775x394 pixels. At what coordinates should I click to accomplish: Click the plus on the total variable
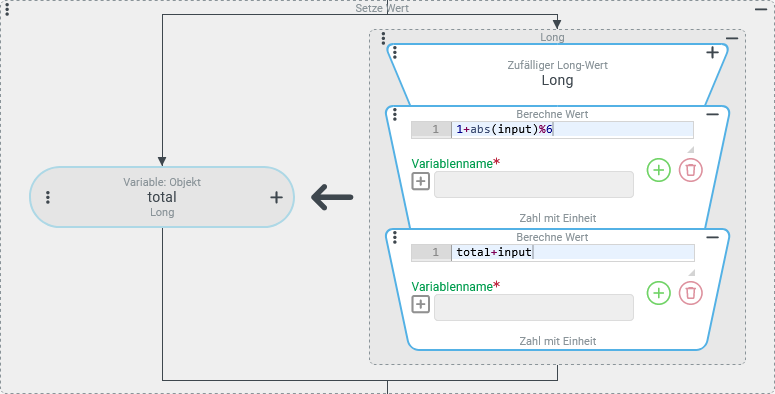276,197
